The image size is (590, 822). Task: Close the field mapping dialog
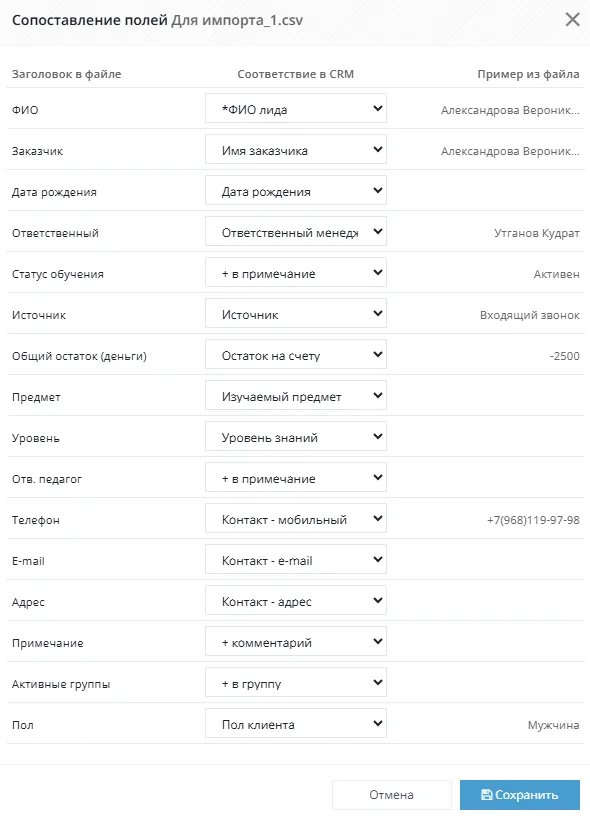point(572,20)
